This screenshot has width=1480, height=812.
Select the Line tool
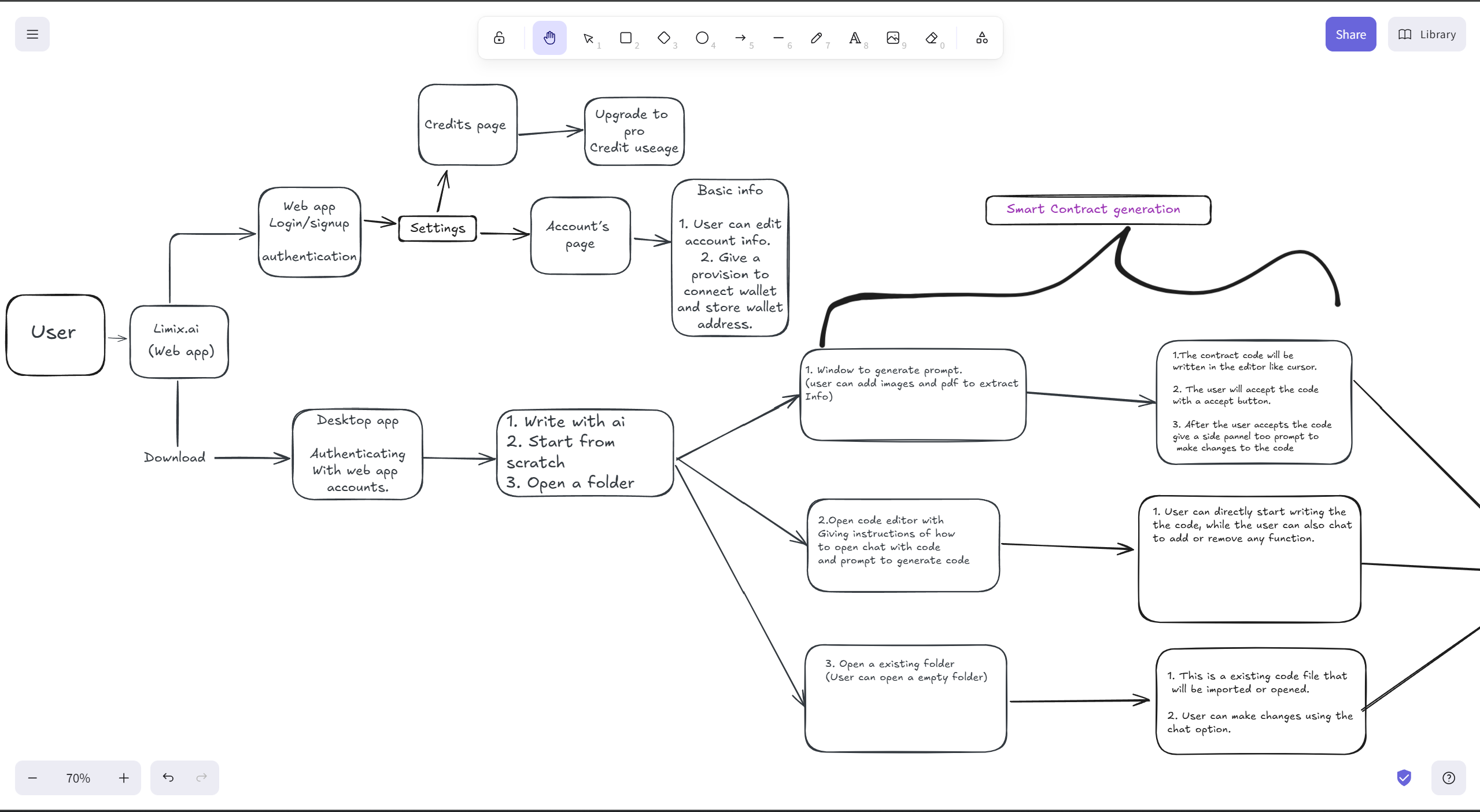779,38
